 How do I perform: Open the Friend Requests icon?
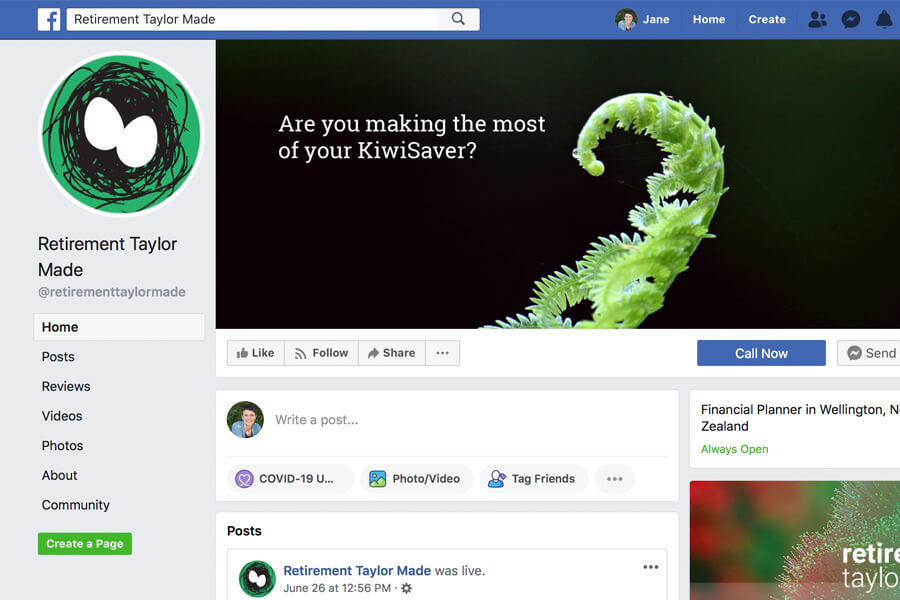[817, 20]
